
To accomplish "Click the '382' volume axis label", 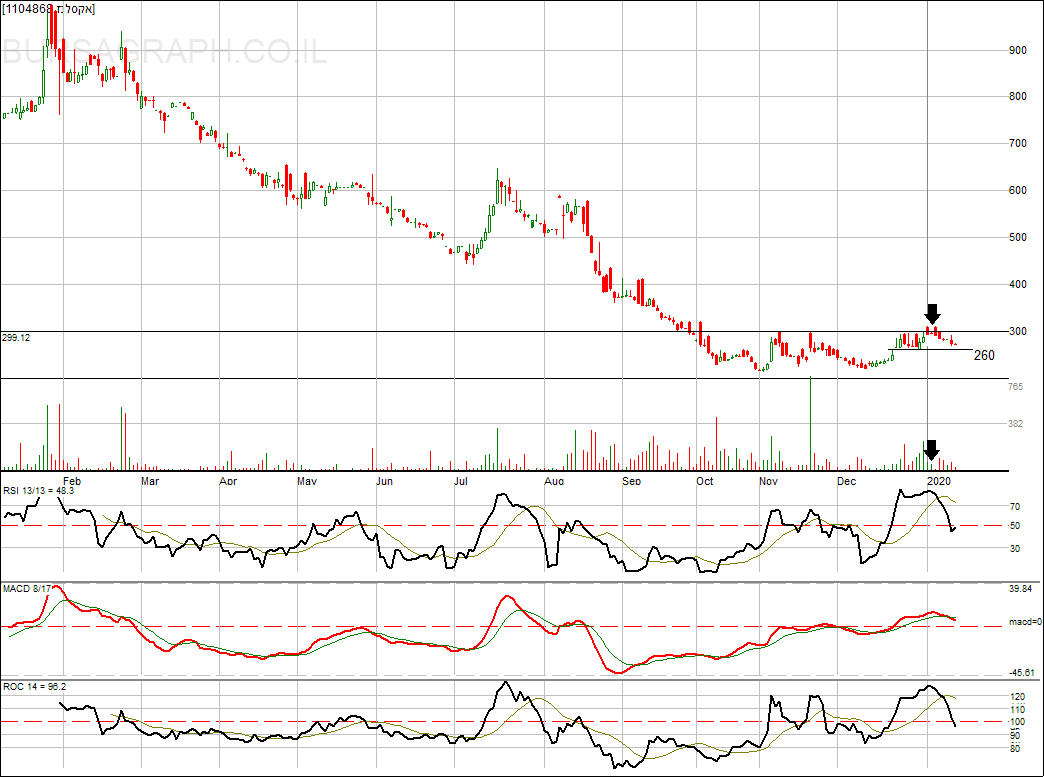I will pyautogui.click(x=1015, y=423).
